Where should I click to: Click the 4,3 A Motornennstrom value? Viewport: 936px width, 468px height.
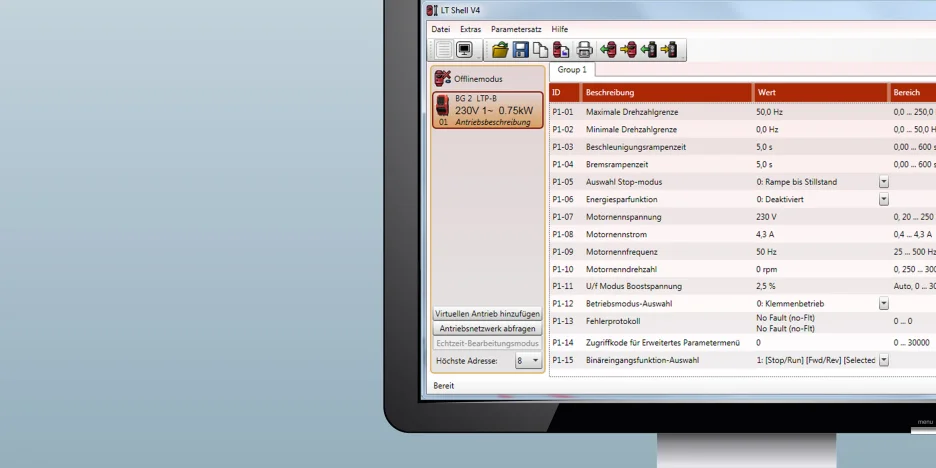click(765, 235)
